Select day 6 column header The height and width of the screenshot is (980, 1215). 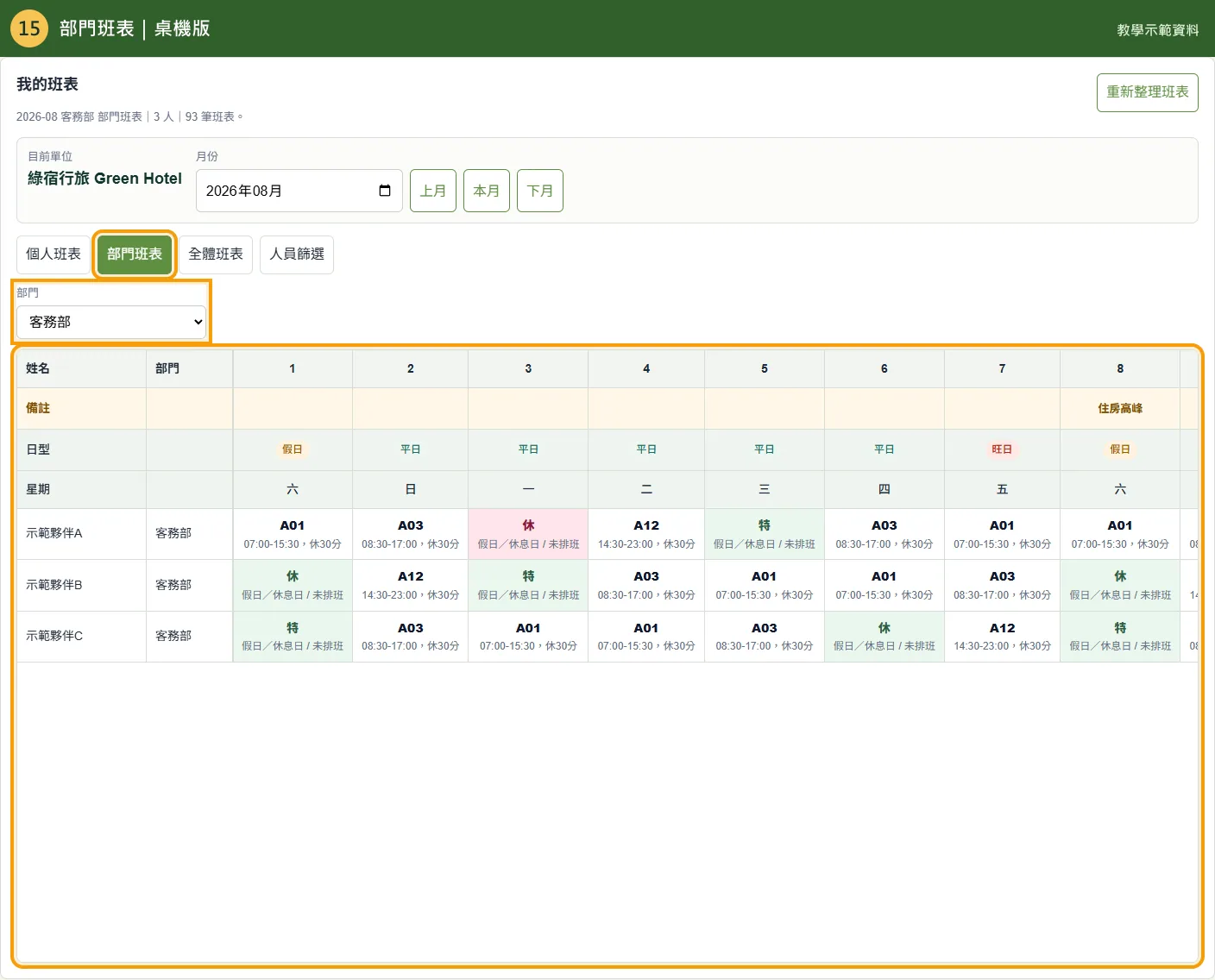(884, 368)
